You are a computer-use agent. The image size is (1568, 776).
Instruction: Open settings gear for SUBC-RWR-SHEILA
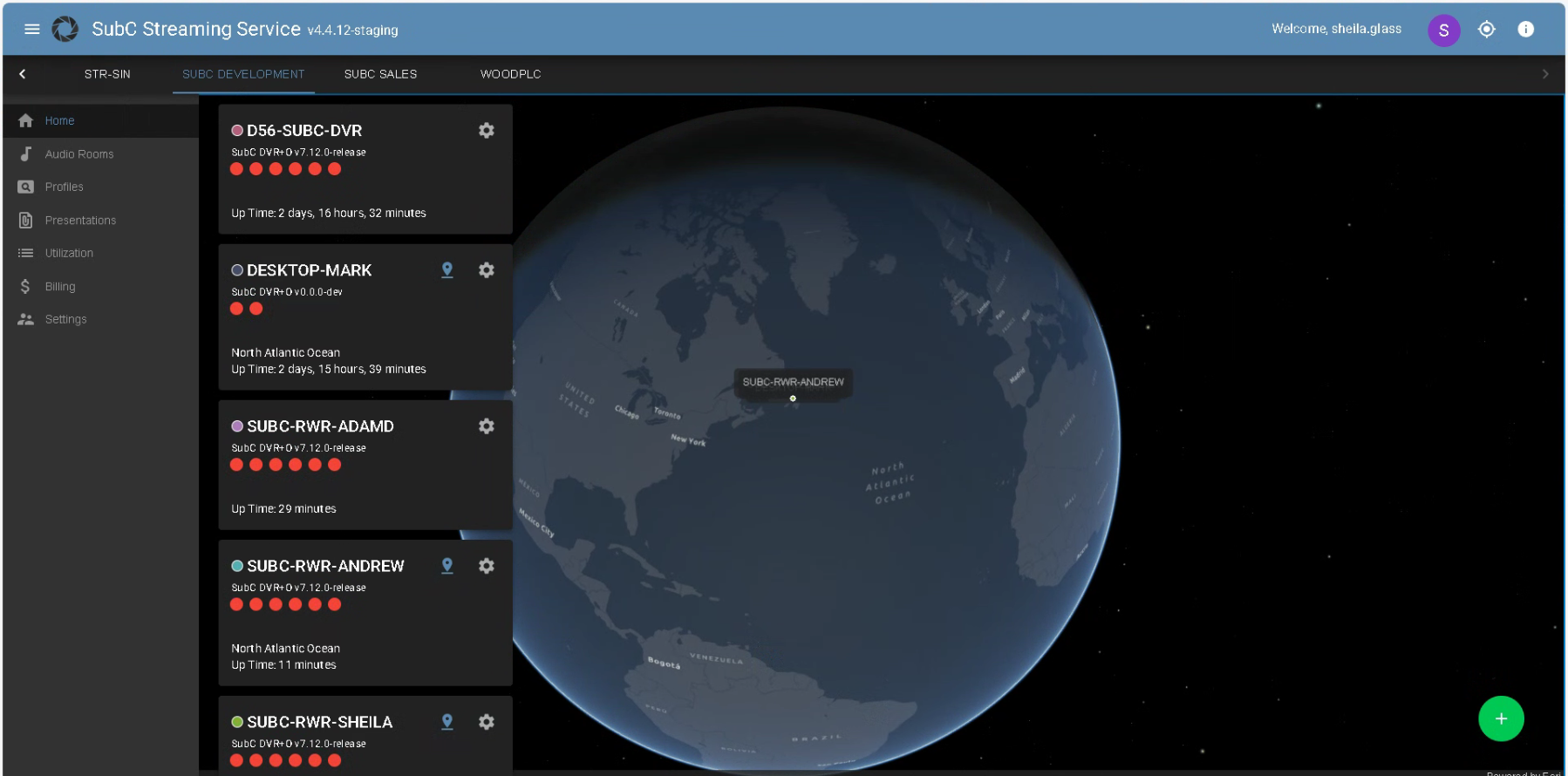click(x=487, y=722)
